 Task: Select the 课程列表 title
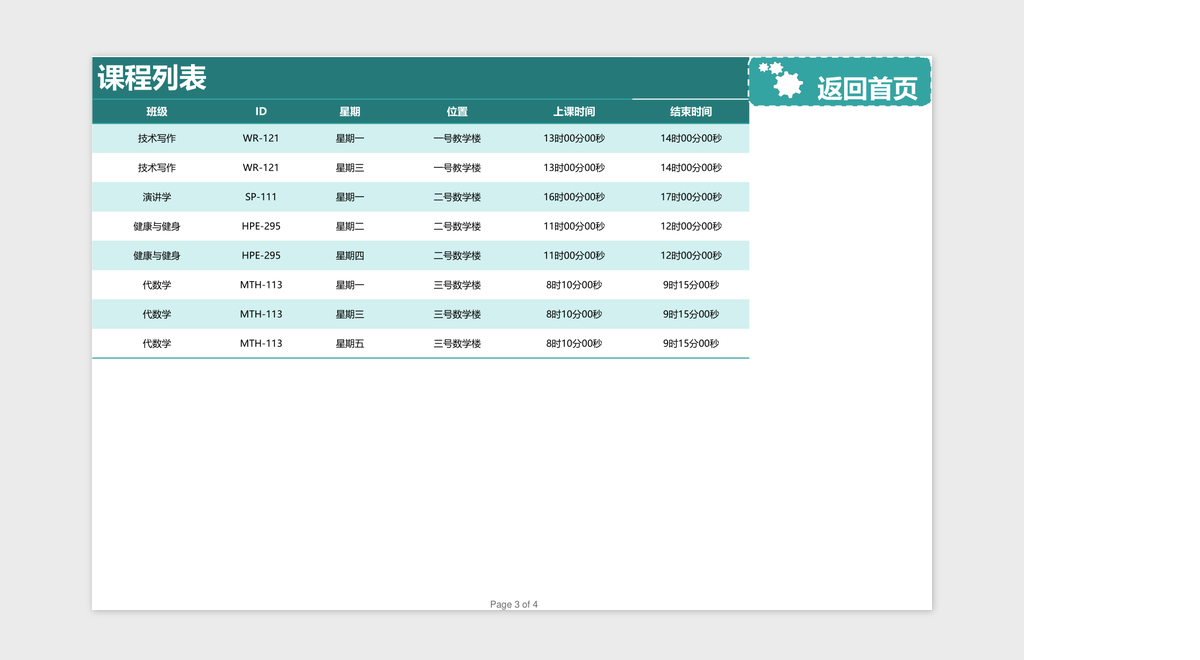(x=152, y=77)
